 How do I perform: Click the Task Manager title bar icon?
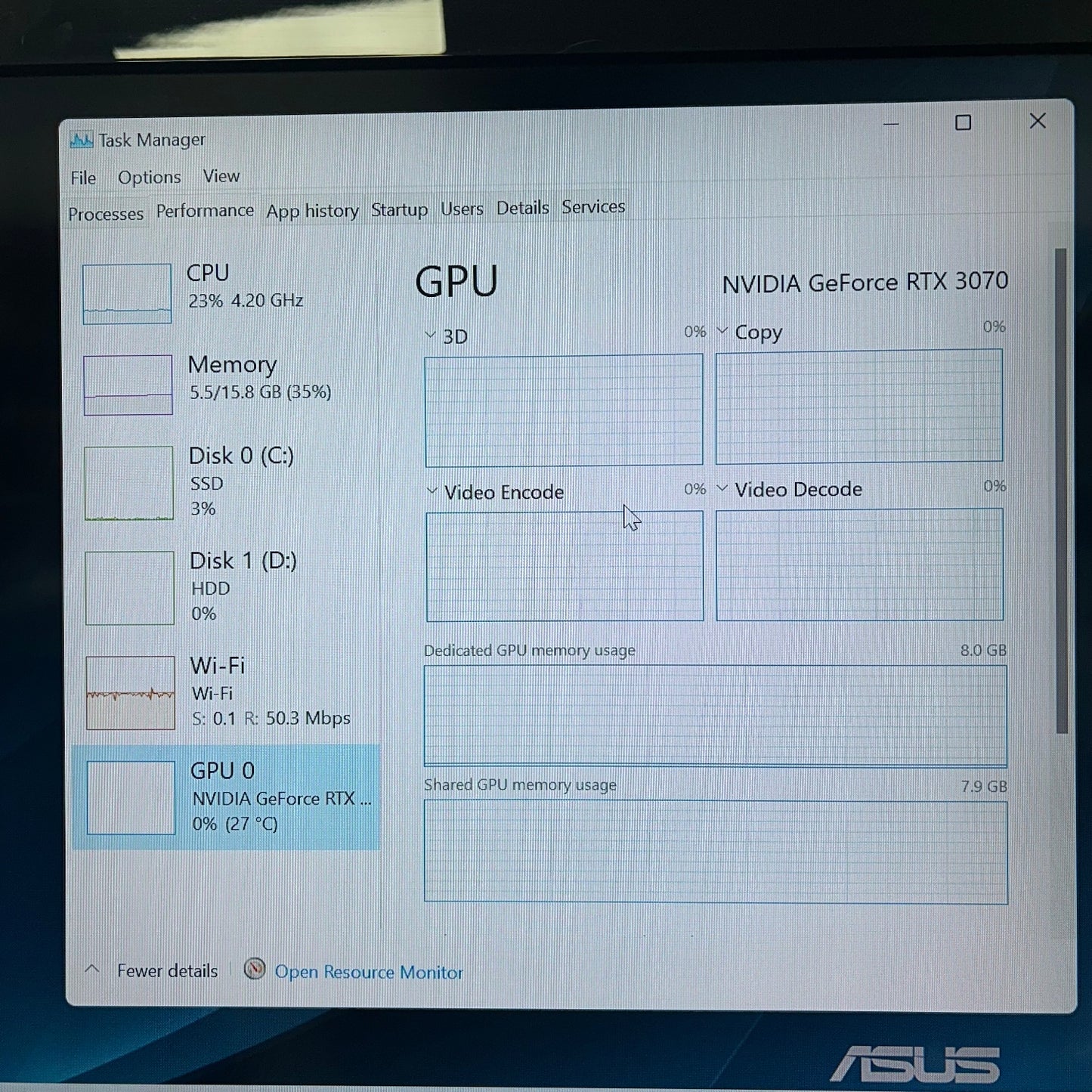(x=81, y=141)
